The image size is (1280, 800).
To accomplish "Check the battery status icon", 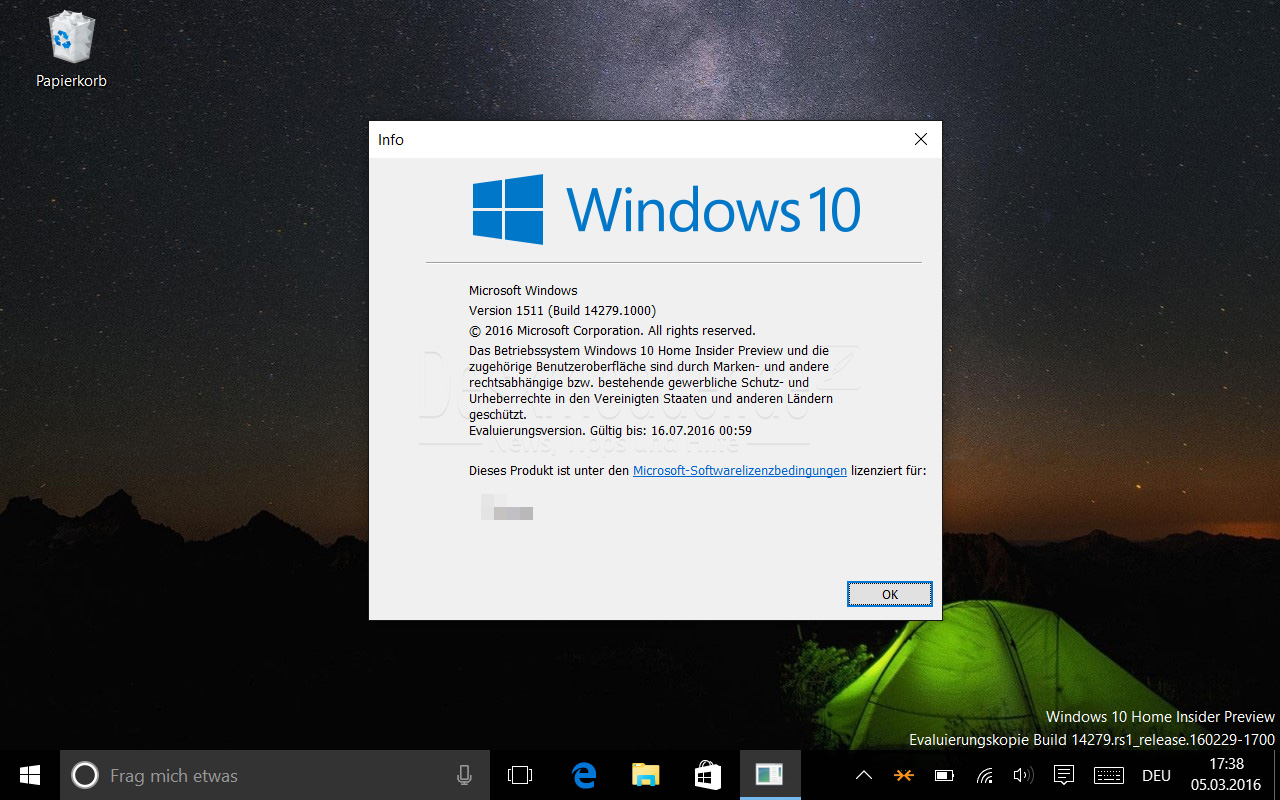I will (944, 775).
